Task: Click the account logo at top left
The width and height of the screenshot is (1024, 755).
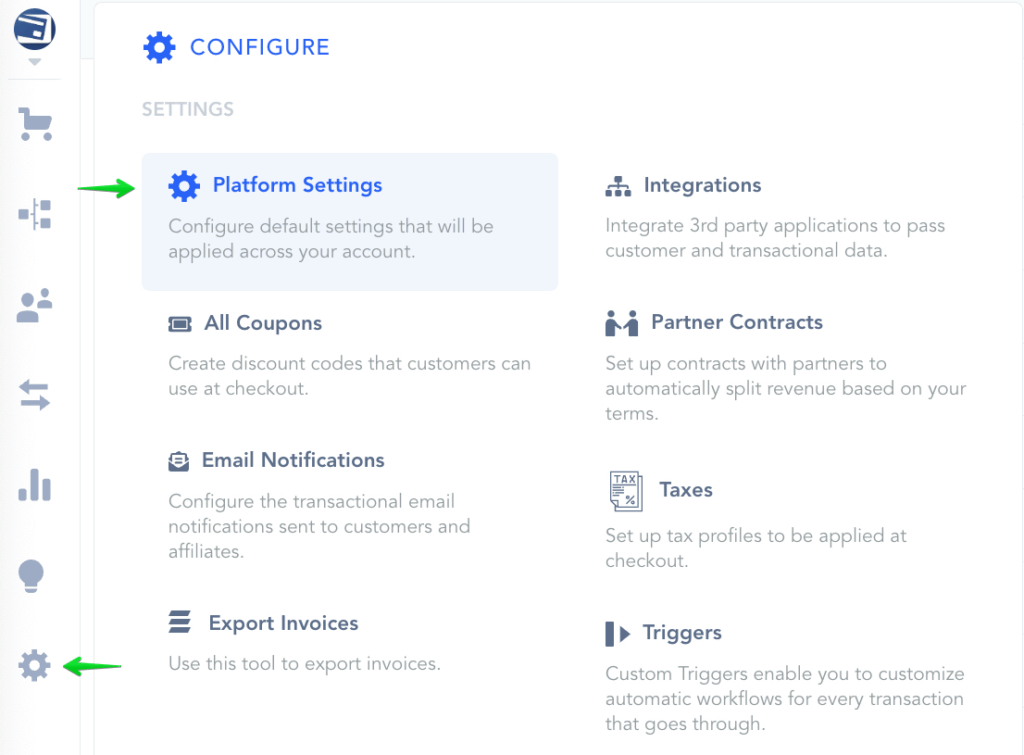Action: (35, 28)
